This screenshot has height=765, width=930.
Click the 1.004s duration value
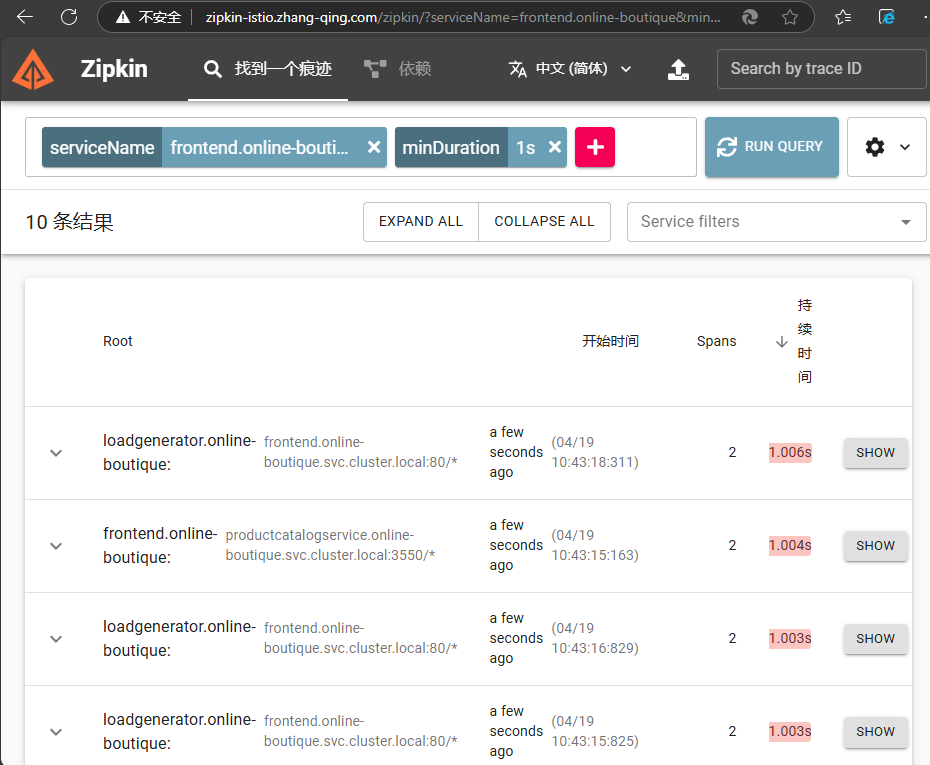(790, 546)
